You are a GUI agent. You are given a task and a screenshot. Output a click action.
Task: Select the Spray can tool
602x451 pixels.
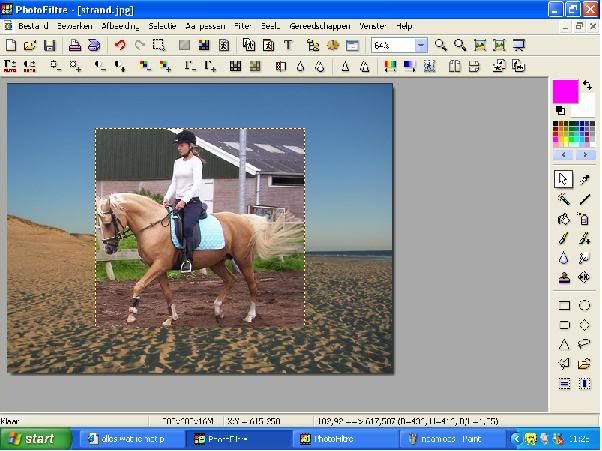(584, 219)
